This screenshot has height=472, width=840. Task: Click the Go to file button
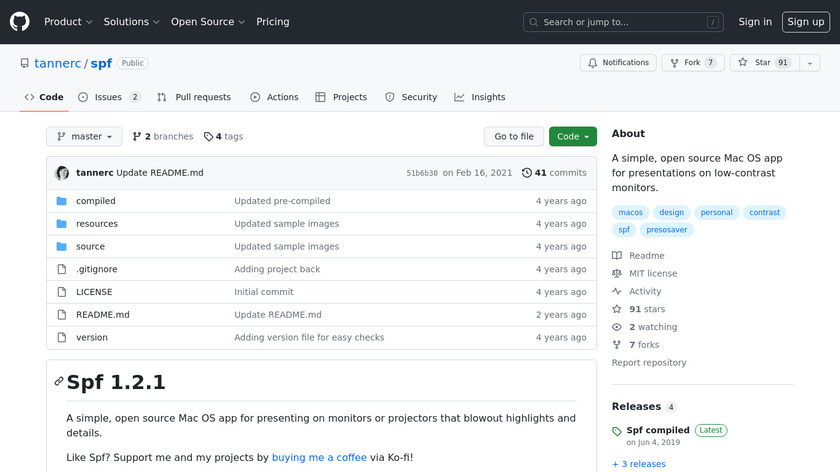(514, 137)
